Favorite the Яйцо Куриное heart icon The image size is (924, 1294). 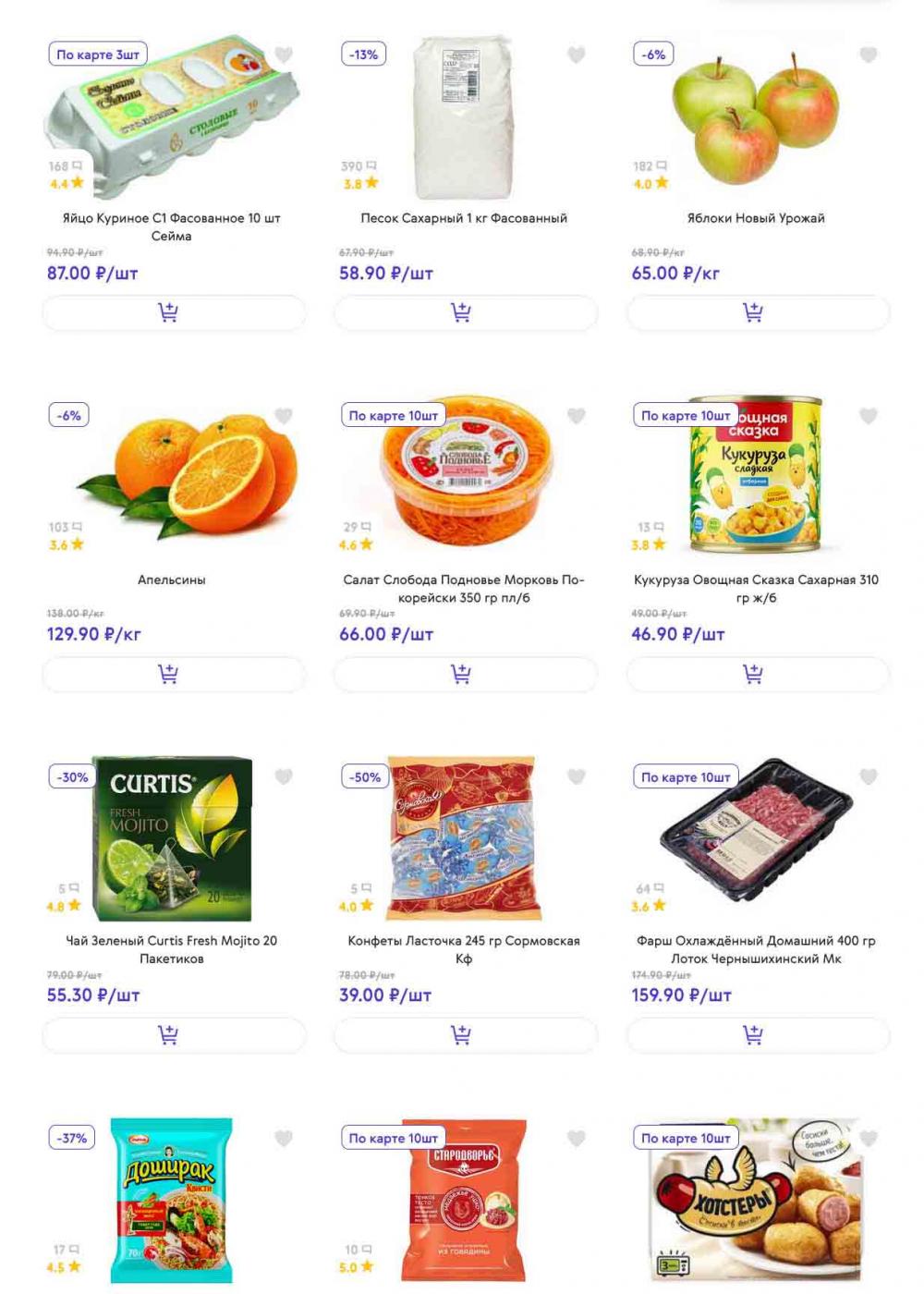click(284, 55)
